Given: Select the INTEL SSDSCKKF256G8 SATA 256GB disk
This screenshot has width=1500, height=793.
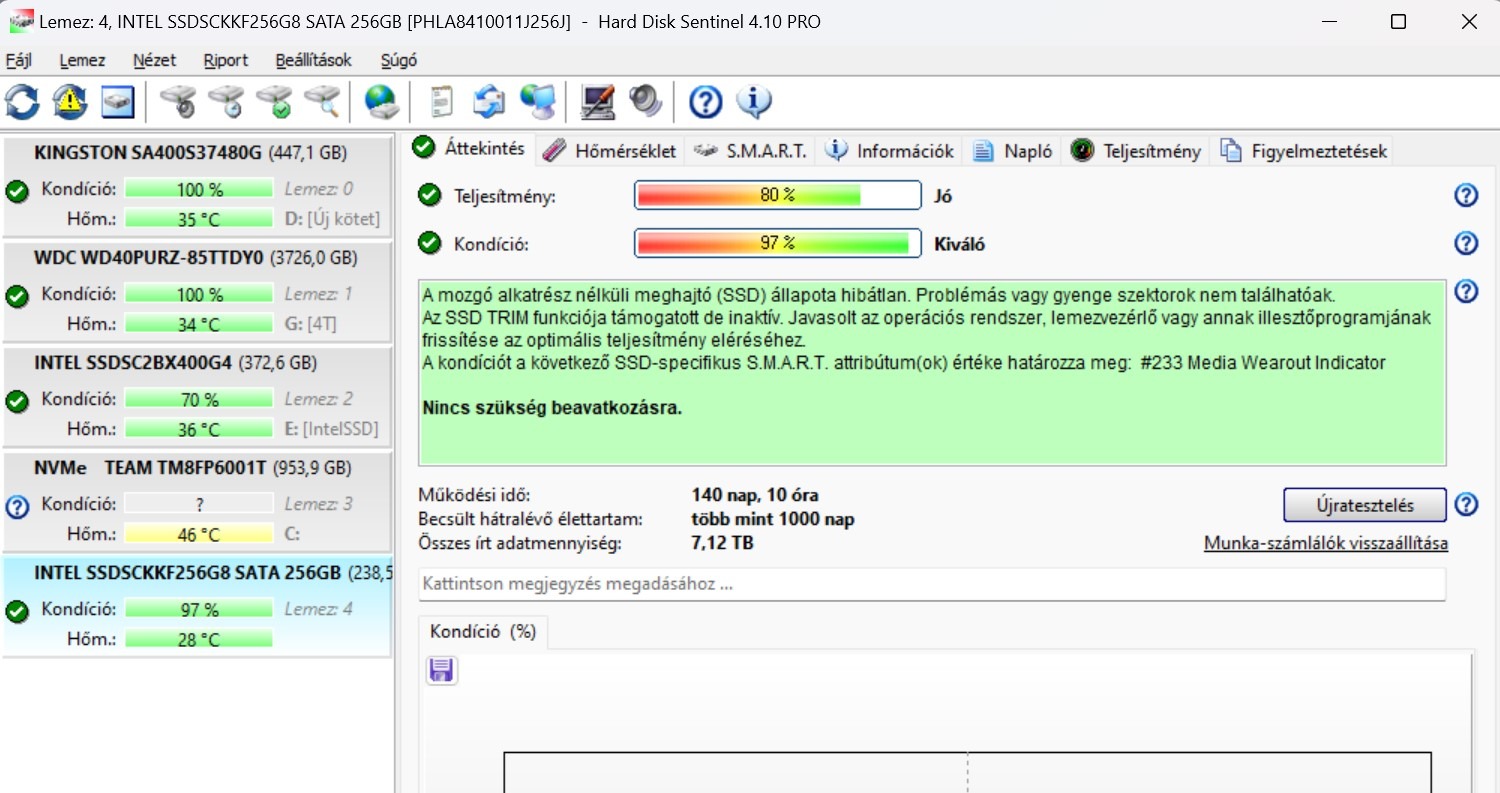Looking at the screenshot, I should pos(196,606).
